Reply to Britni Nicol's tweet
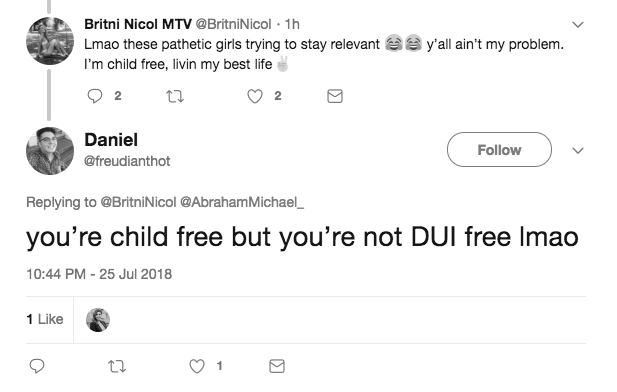 [95, 96]
